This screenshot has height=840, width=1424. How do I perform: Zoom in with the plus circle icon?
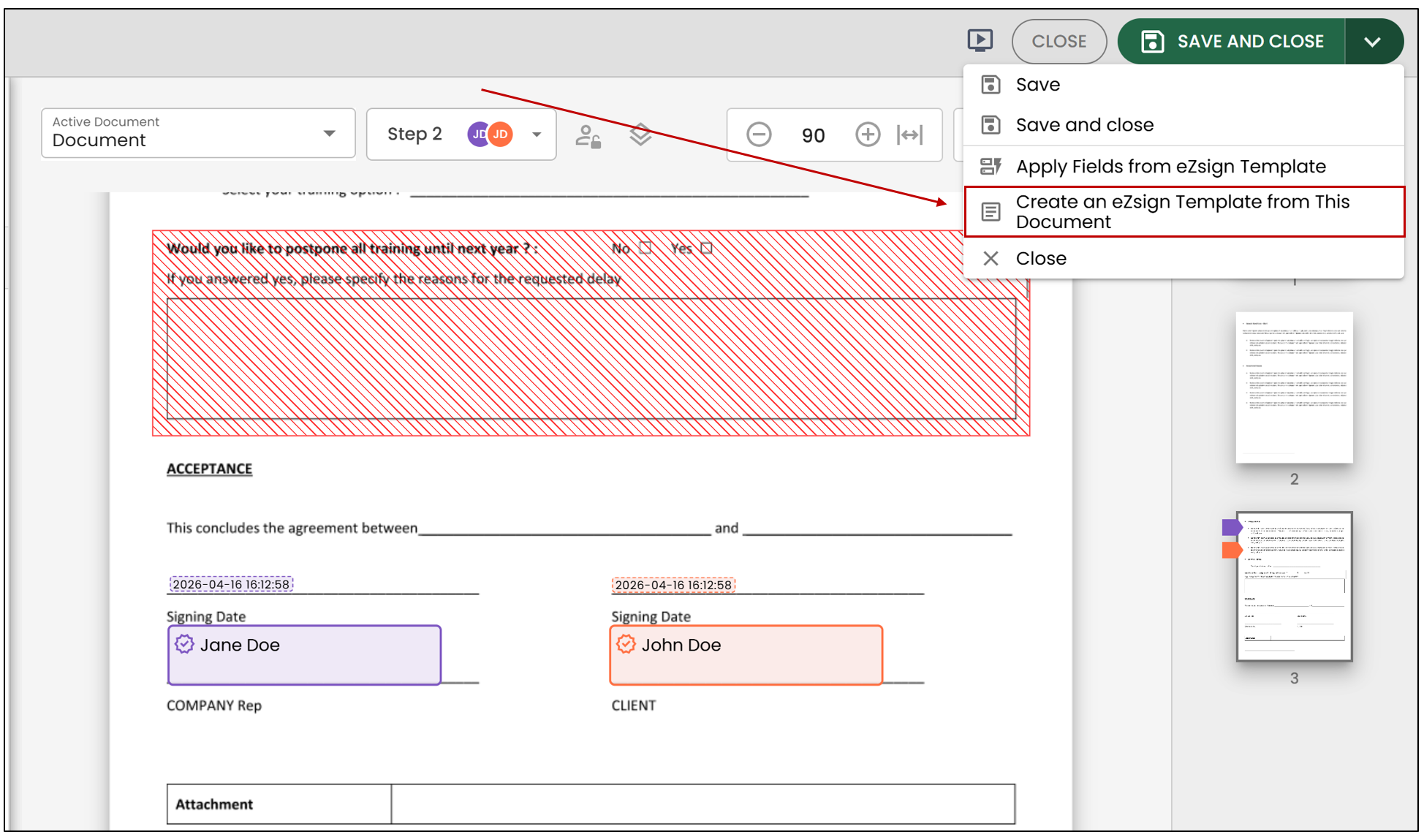pos(868,135)
